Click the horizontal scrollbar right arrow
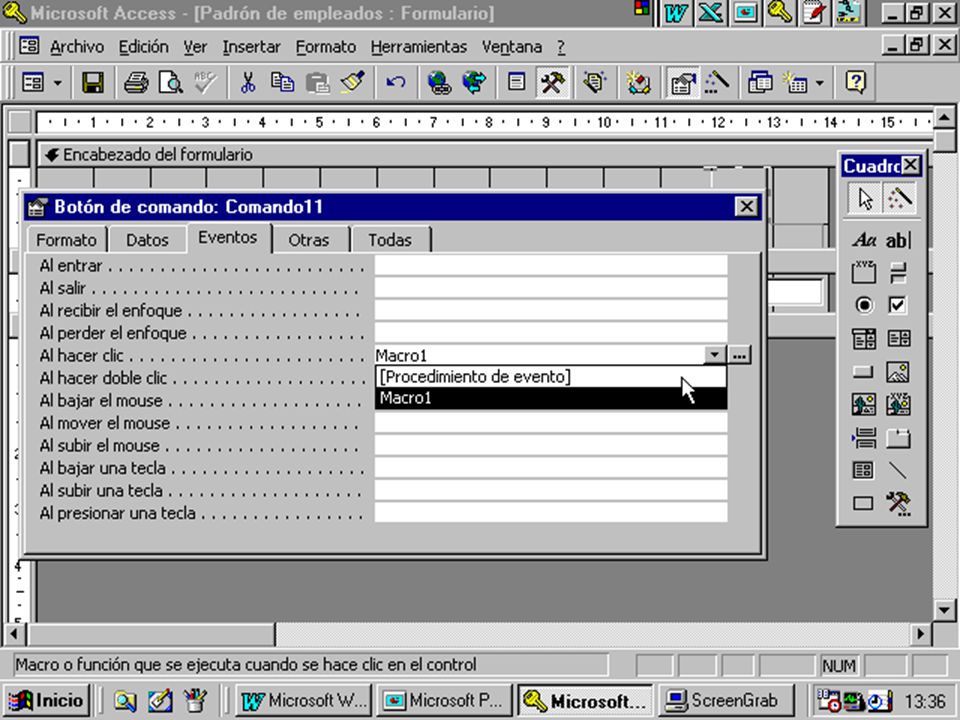The width and height of the screenshot is (960, 720). coord(920,634)
